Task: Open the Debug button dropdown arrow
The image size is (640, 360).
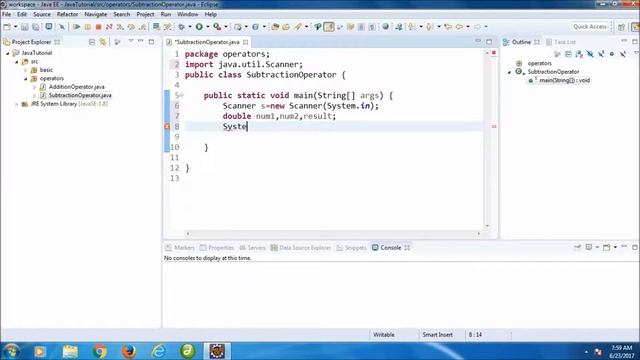Action: pyautogui.click(x=189, y=27)
